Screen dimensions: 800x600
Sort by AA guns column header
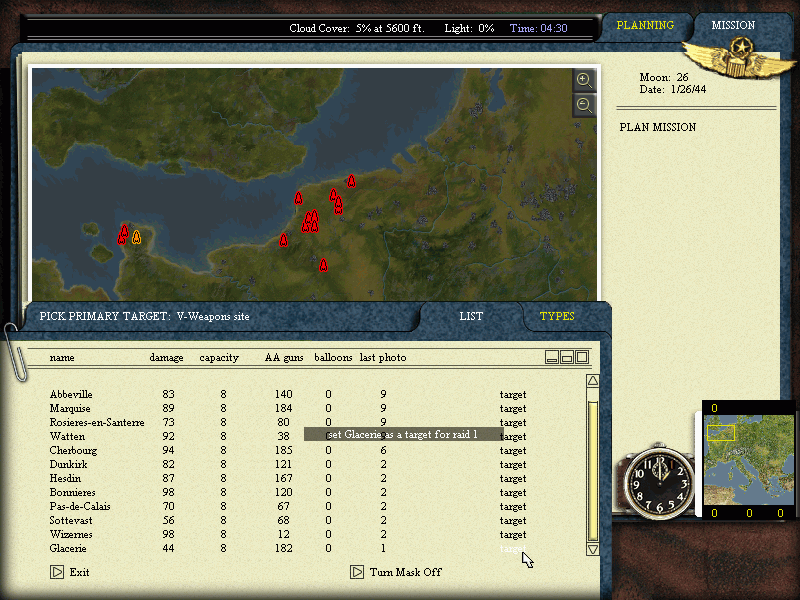point(284,358)
